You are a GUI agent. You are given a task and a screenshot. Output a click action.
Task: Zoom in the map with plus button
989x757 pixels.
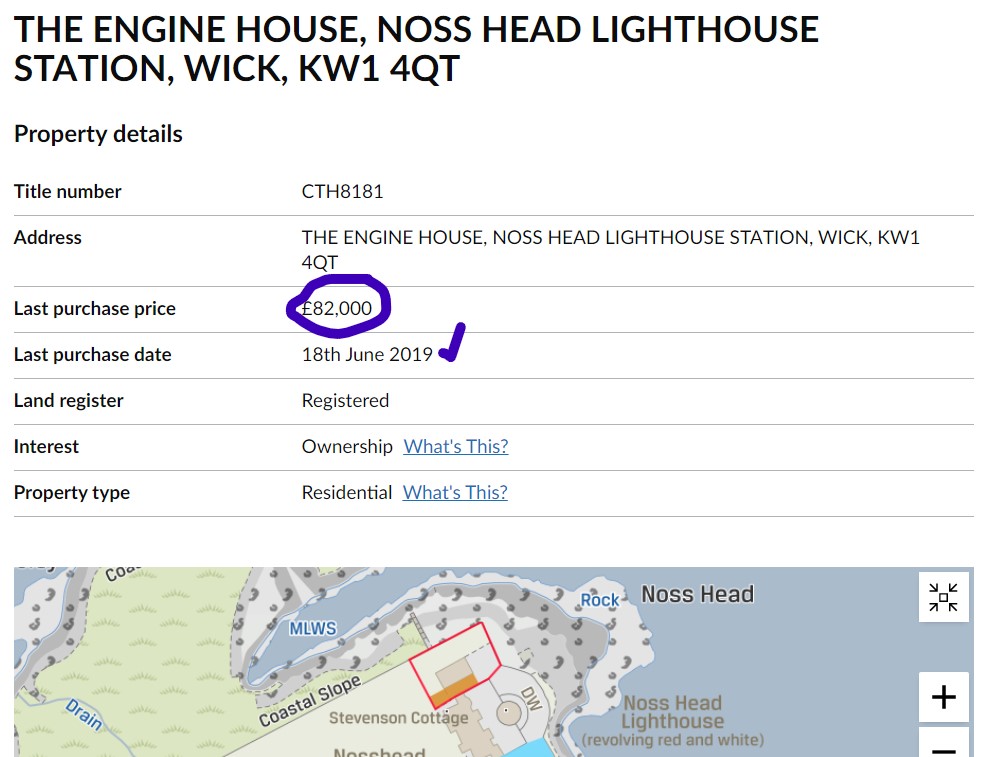pos(944,697)
